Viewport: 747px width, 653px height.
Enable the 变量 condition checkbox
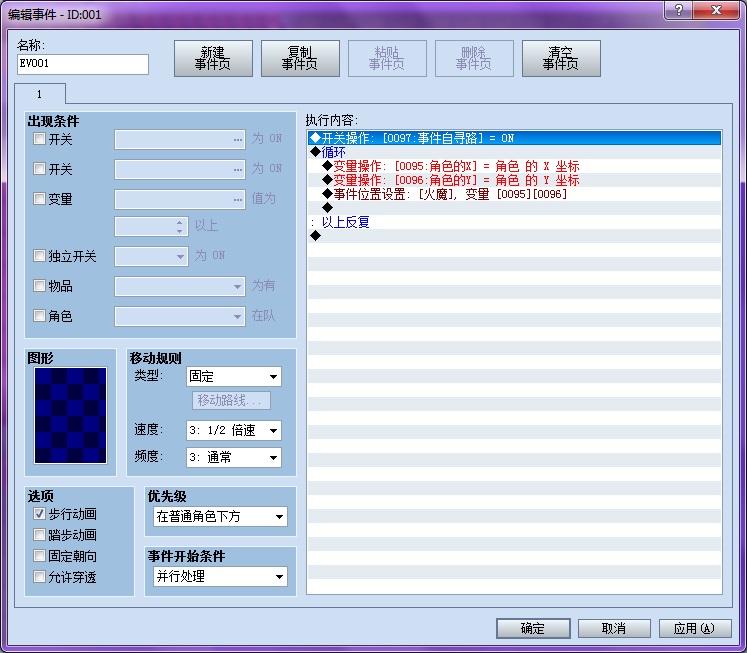[x=39, y=198]
